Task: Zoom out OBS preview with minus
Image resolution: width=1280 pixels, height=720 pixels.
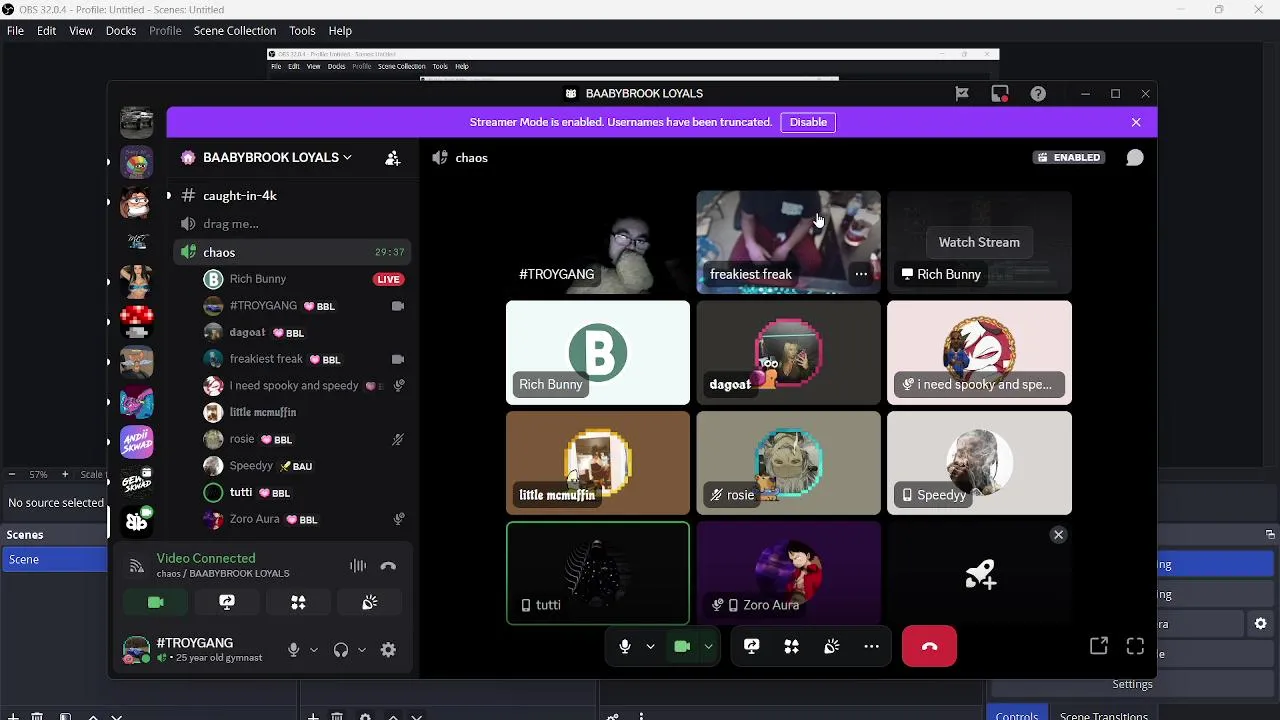Action: point(11,474)
